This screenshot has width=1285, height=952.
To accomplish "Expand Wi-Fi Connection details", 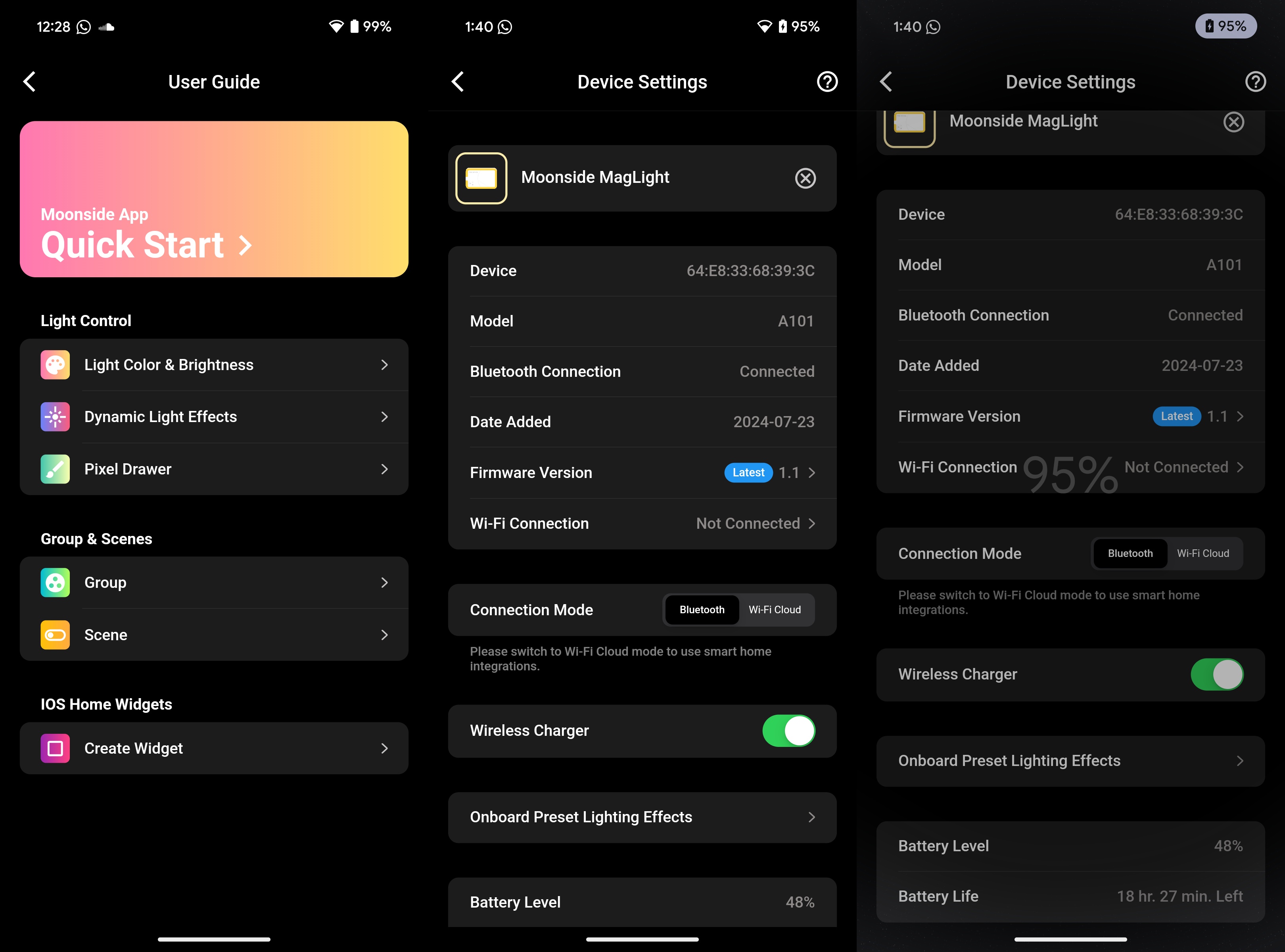I will pos(816,523).
